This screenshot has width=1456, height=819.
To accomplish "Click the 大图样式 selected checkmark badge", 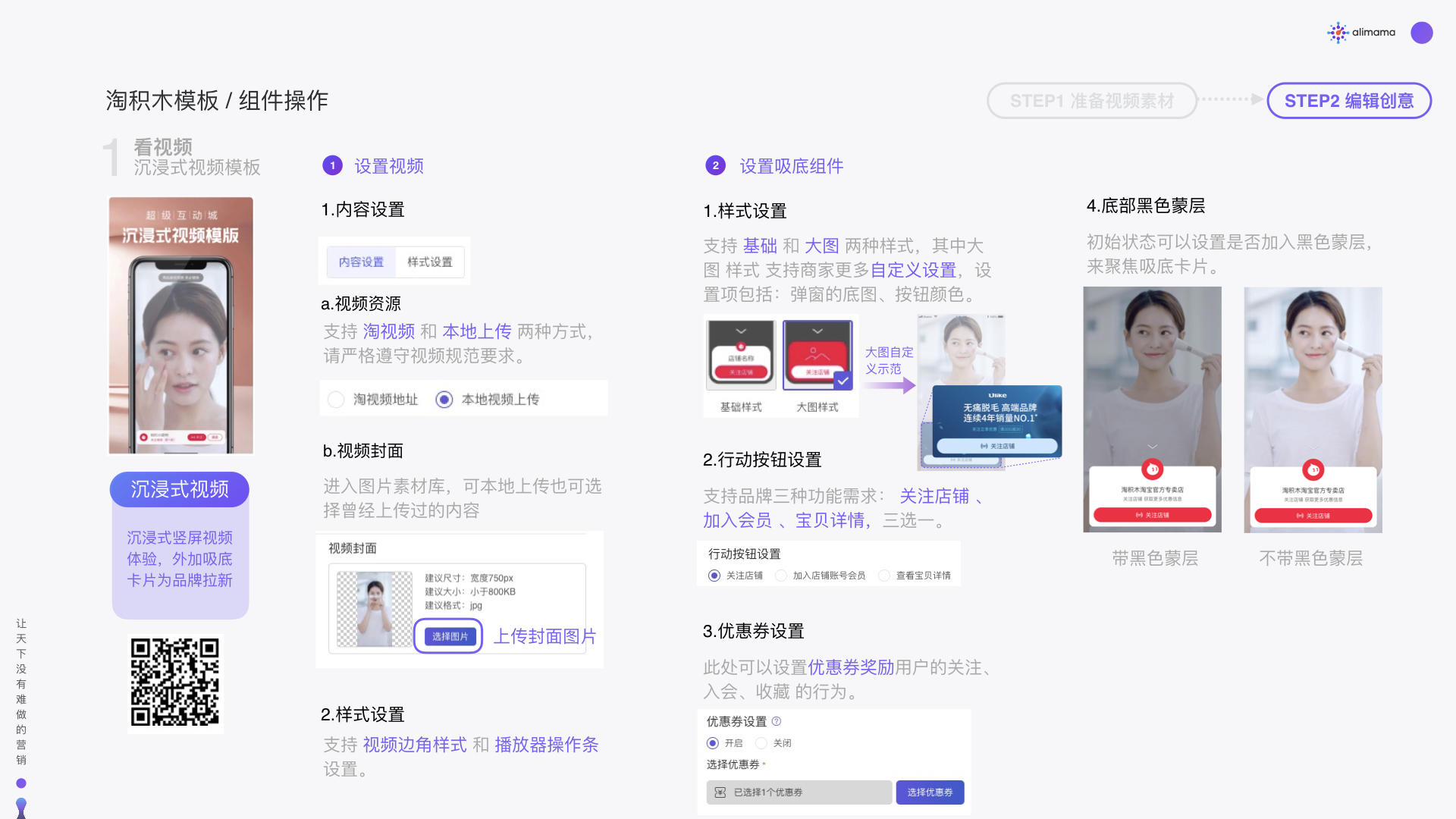I will click(843, 381).
